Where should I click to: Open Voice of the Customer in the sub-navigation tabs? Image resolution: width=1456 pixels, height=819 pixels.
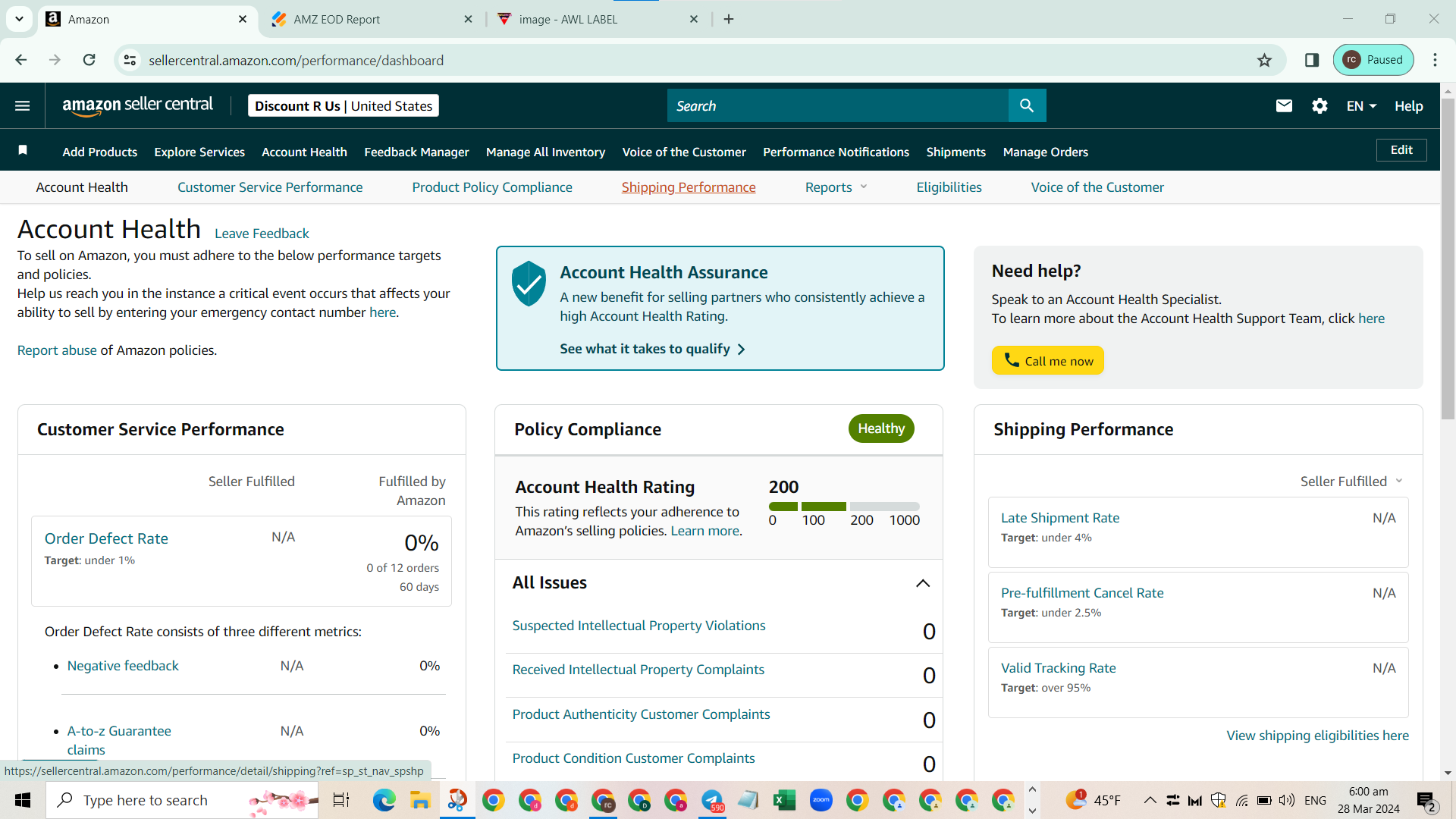(1097, 187)
